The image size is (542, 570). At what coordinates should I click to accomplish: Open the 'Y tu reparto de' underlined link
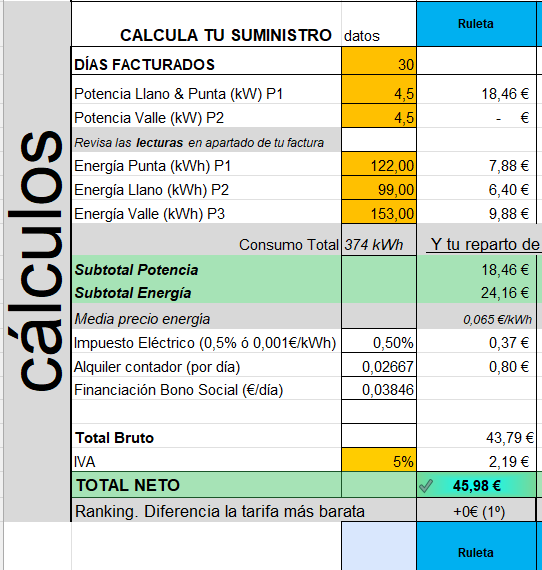tap(485, 244)
